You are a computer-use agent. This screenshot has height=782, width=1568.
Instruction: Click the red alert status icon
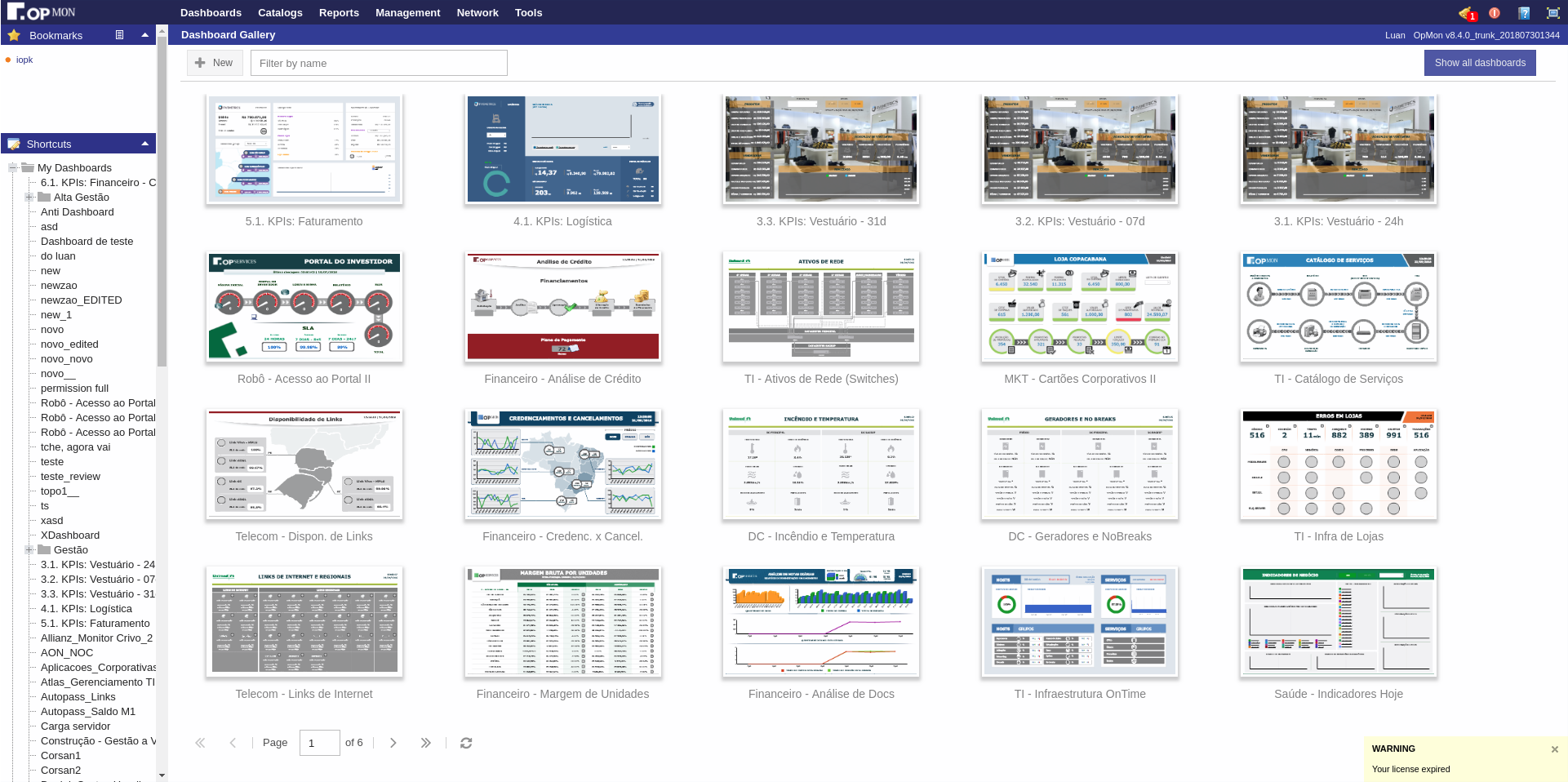1495,13
